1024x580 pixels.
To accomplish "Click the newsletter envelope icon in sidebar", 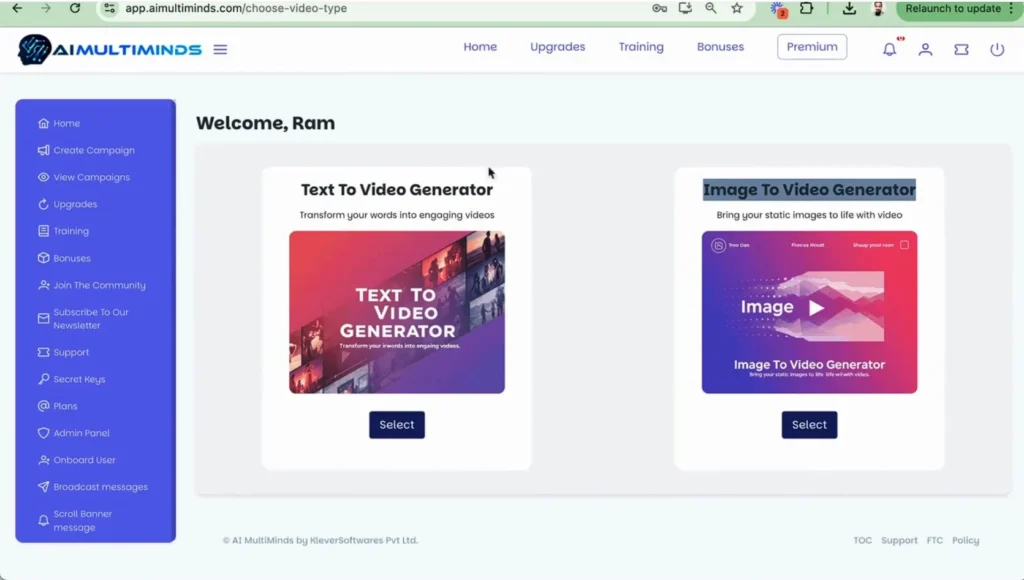I will (x=43, y=319).
